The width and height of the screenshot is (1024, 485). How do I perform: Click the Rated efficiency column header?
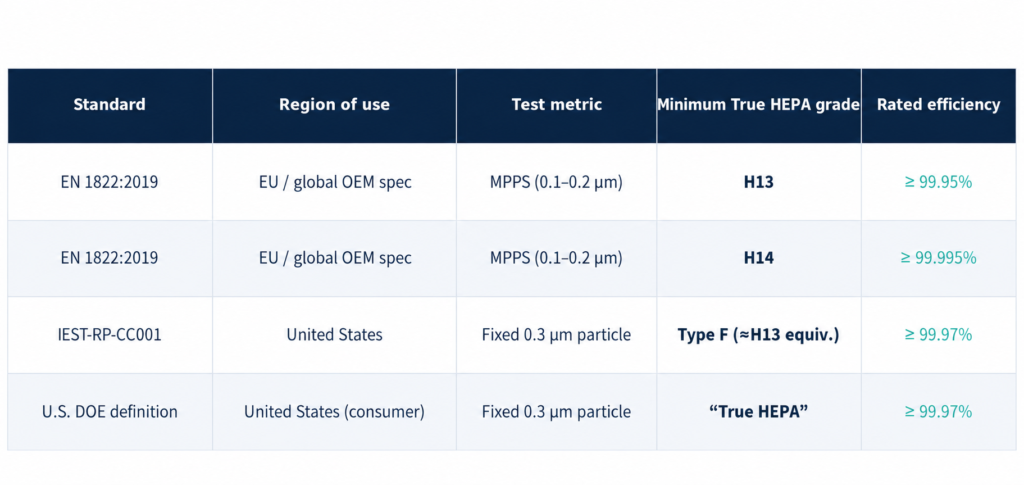[938, 104]
